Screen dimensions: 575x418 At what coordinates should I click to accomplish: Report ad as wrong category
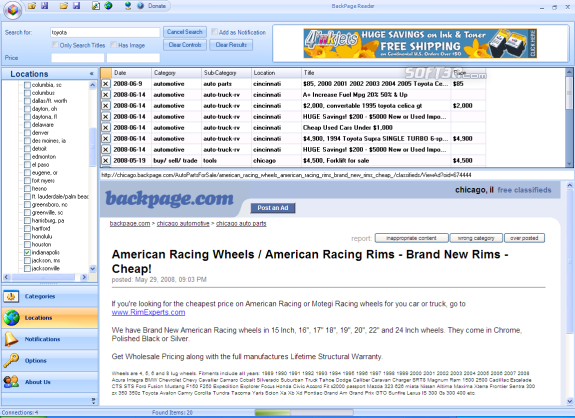[x=476, y=238]
